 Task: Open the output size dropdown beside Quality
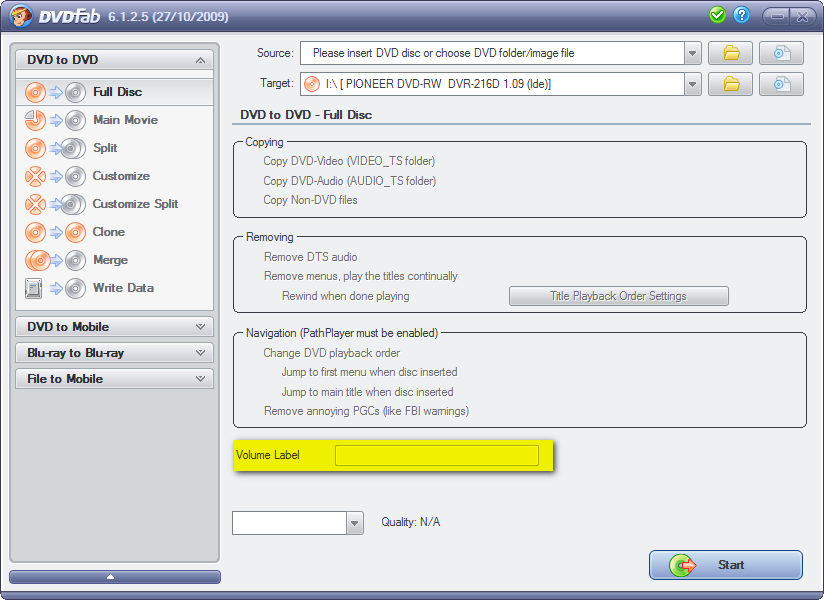coord(355,523)
